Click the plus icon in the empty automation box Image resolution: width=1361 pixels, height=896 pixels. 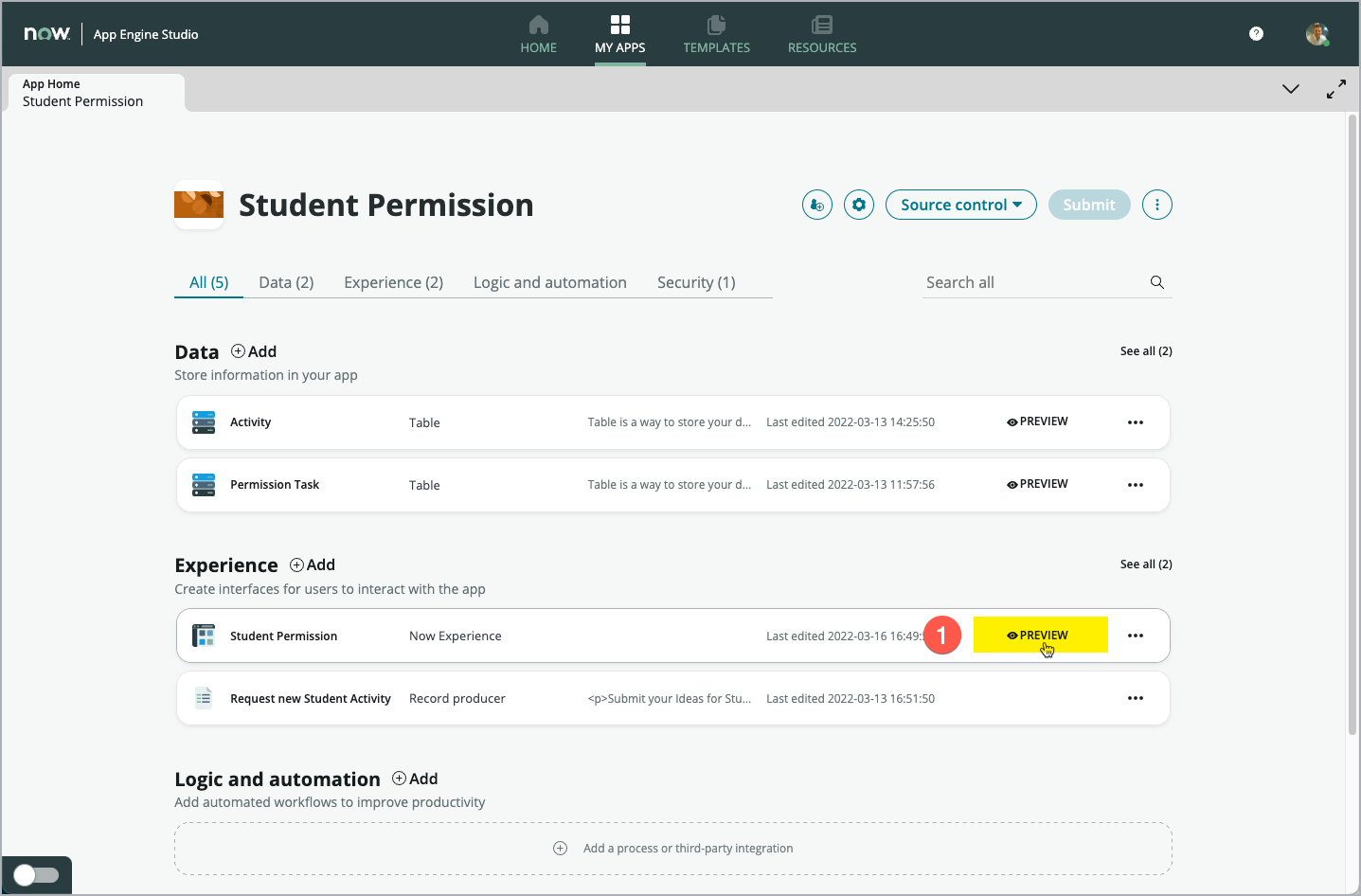561,849
